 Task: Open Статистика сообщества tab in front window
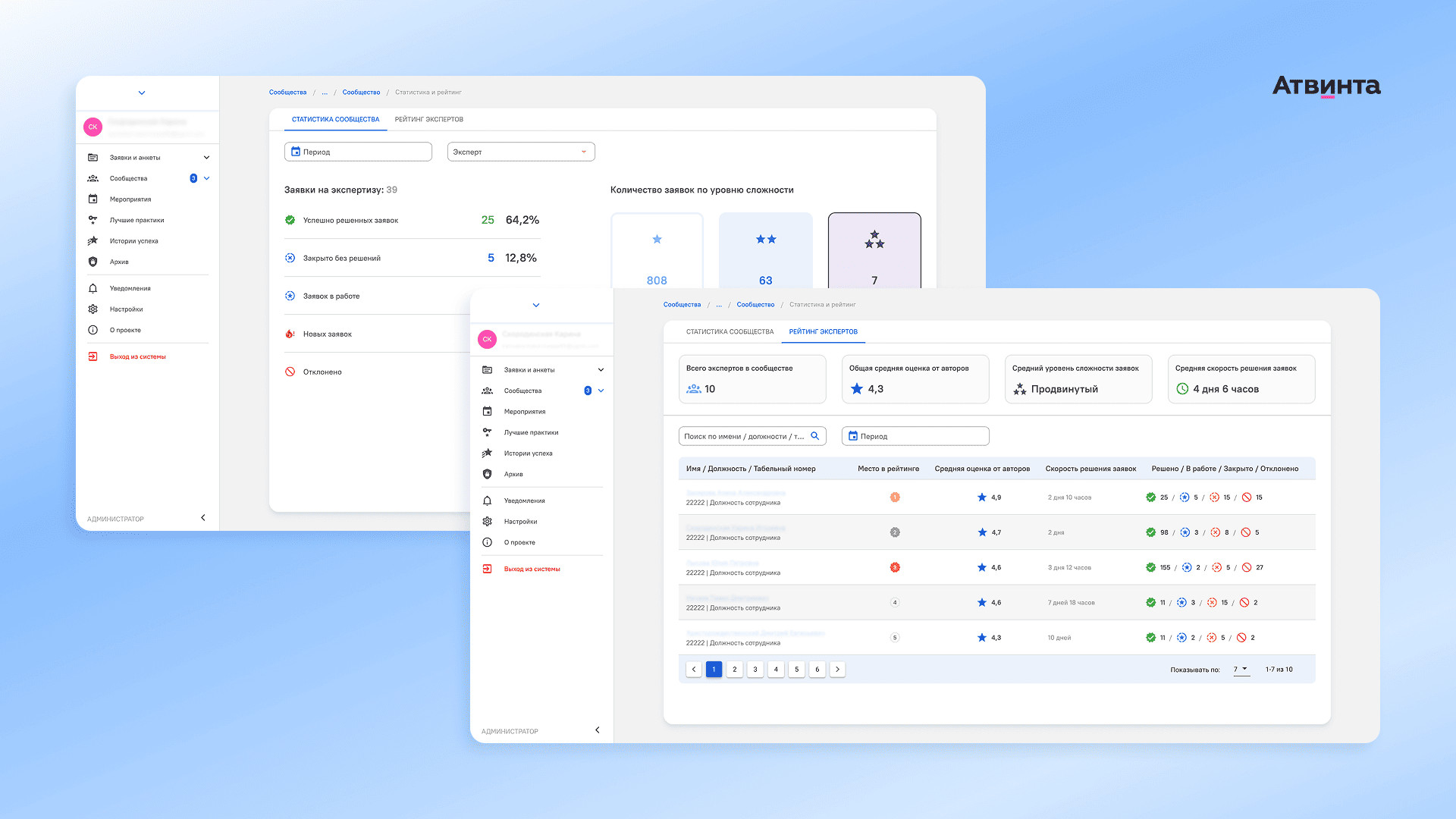tap(730, 331)
